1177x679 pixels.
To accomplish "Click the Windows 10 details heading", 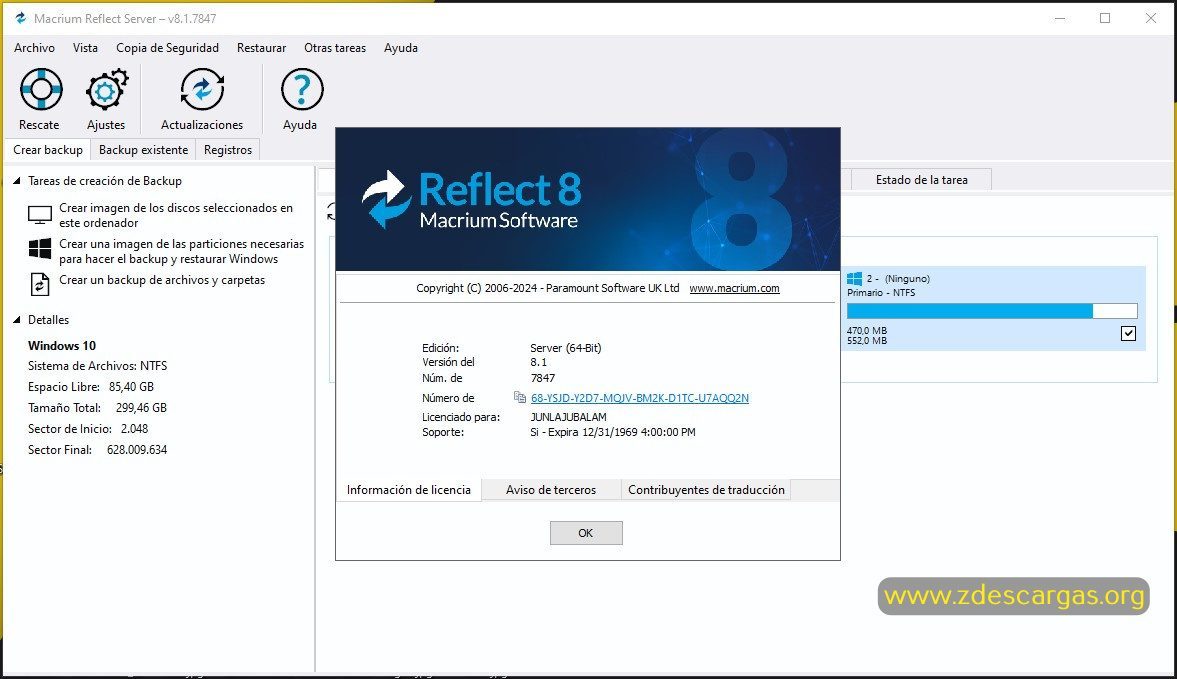I will 62,346.
